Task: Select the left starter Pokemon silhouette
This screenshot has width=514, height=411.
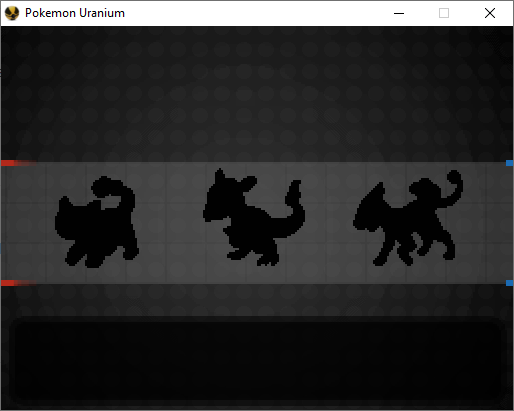Action: [x=97, y=222]
